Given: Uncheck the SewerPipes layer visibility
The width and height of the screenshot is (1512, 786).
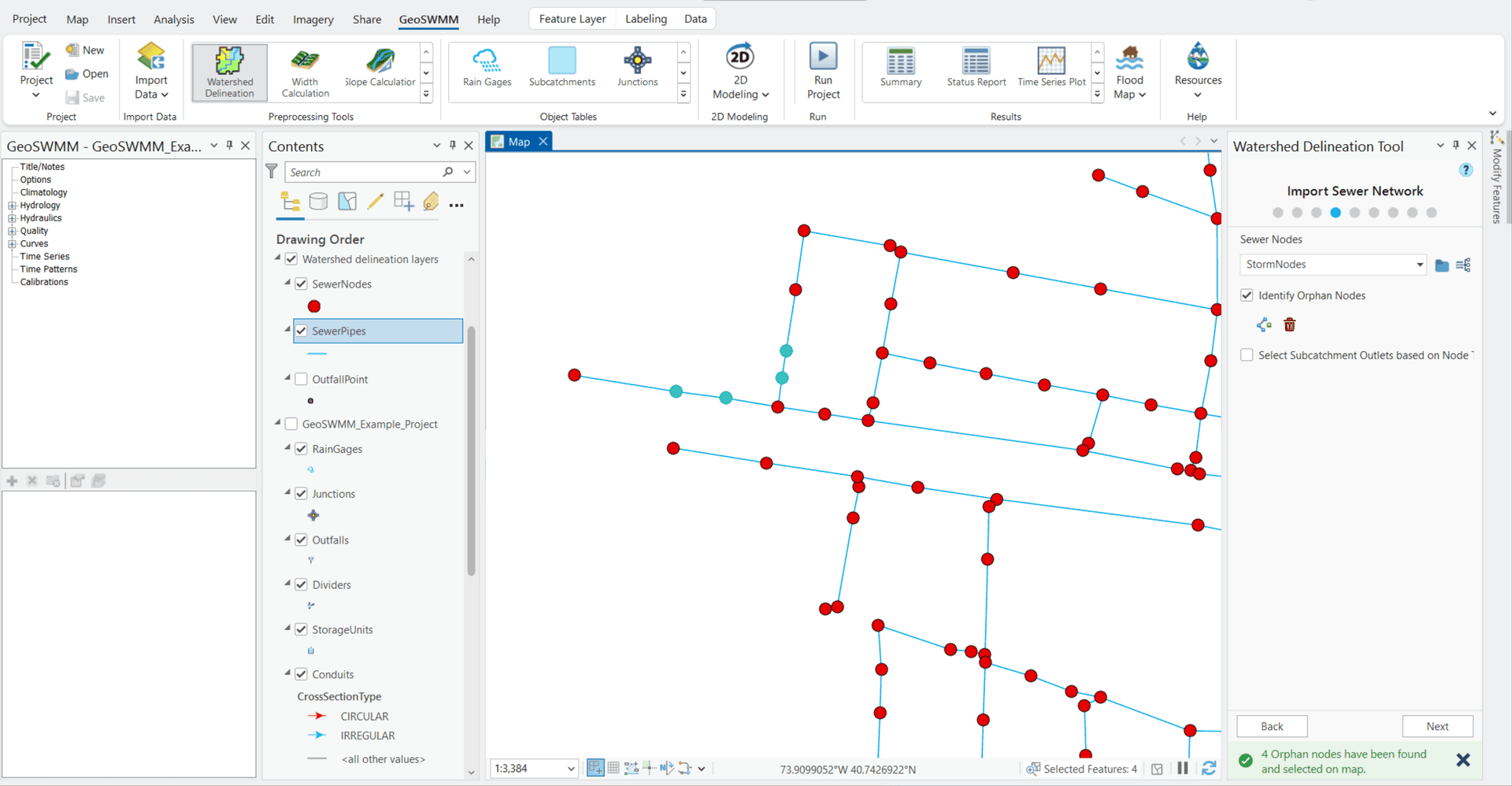Looking at the screenshot, I should tap(302, 331).
